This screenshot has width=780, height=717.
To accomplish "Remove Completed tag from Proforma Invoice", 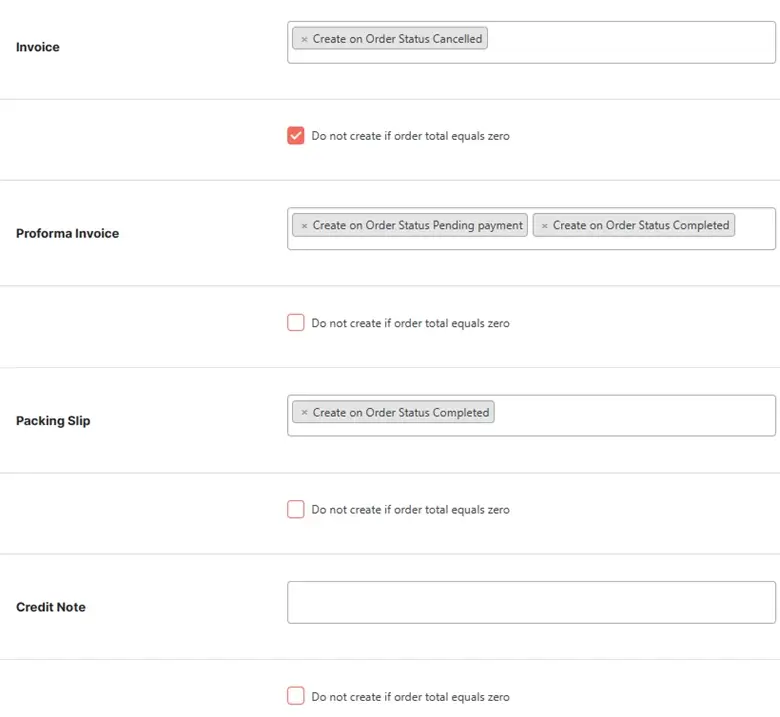I will [544, 225].
